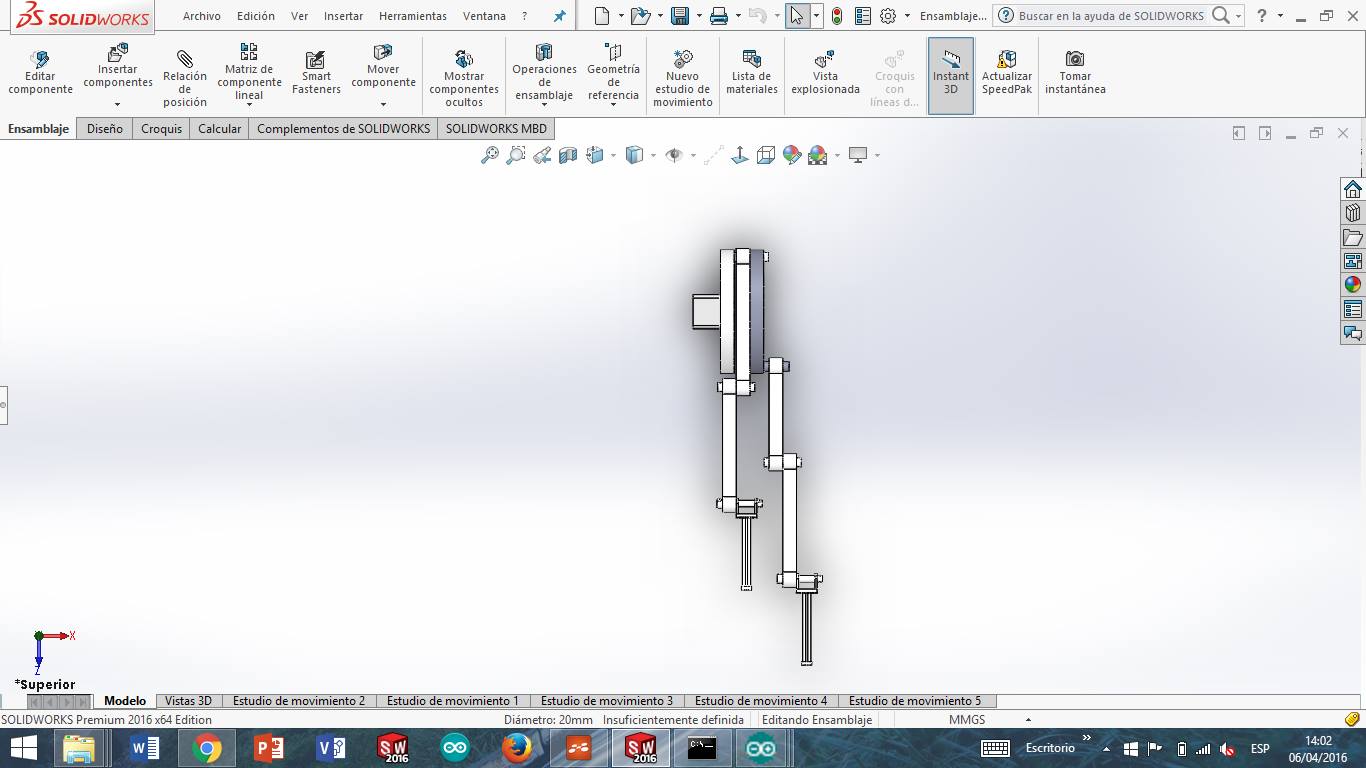Click View settings monitor icon
The height and width of the screenshot is (768, 1366).
tap(858, 155)
